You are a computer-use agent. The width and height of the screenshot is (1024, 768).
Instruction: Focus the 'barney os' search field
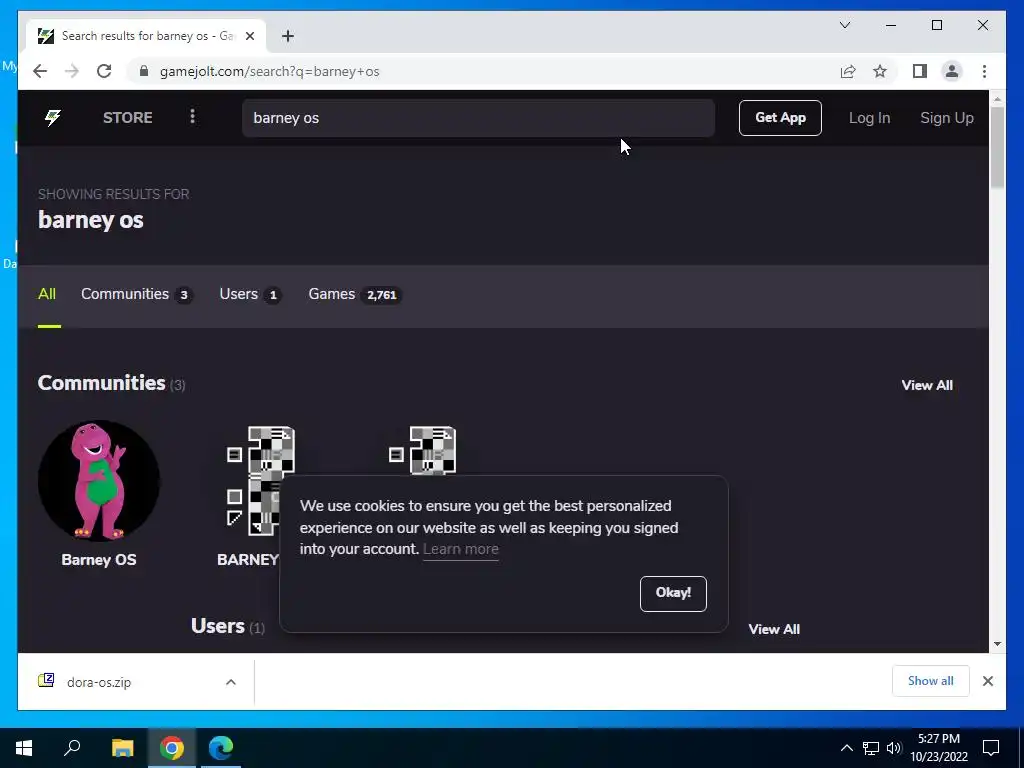478,118
